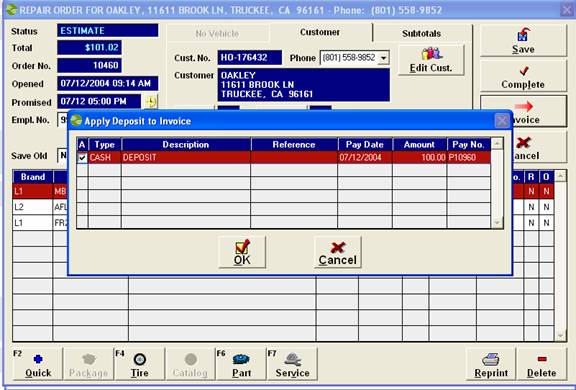
Task: Close the Apply Deposit to Invoice dialog
Action: click(x=502, y=120)
